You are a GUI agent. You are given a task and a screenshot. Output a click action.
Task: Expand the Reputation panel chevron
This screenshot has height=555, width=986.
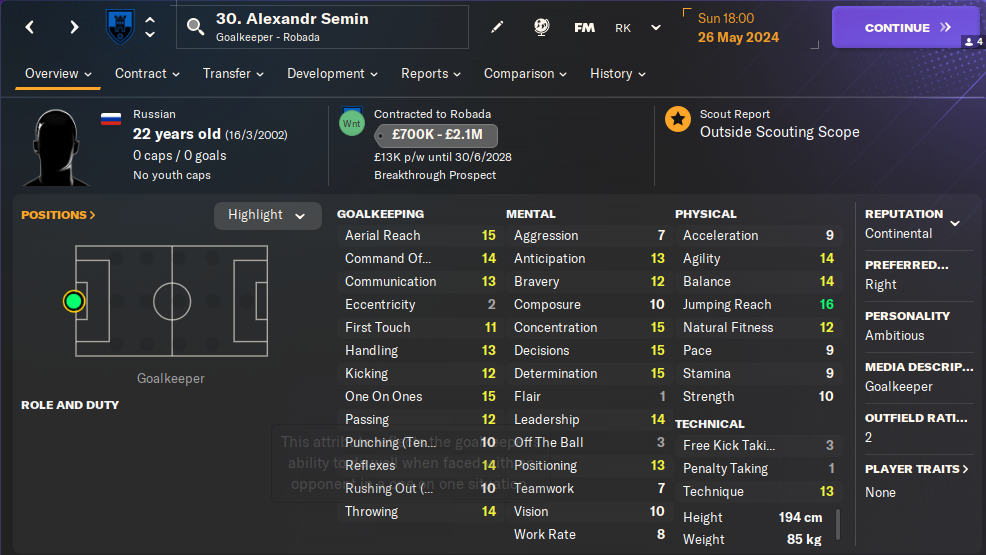955,223
